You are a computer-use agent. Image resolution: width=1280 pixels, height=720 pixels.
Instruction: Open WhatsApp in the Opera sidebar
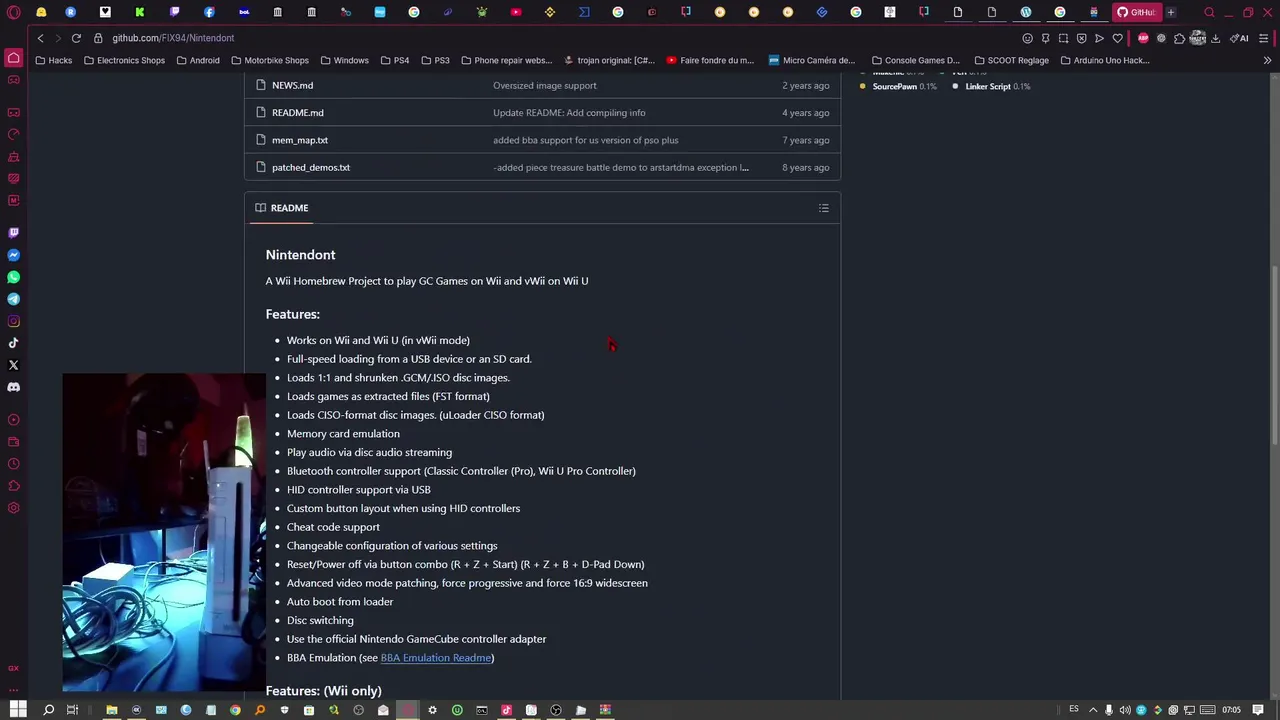(x=14, y=277)
